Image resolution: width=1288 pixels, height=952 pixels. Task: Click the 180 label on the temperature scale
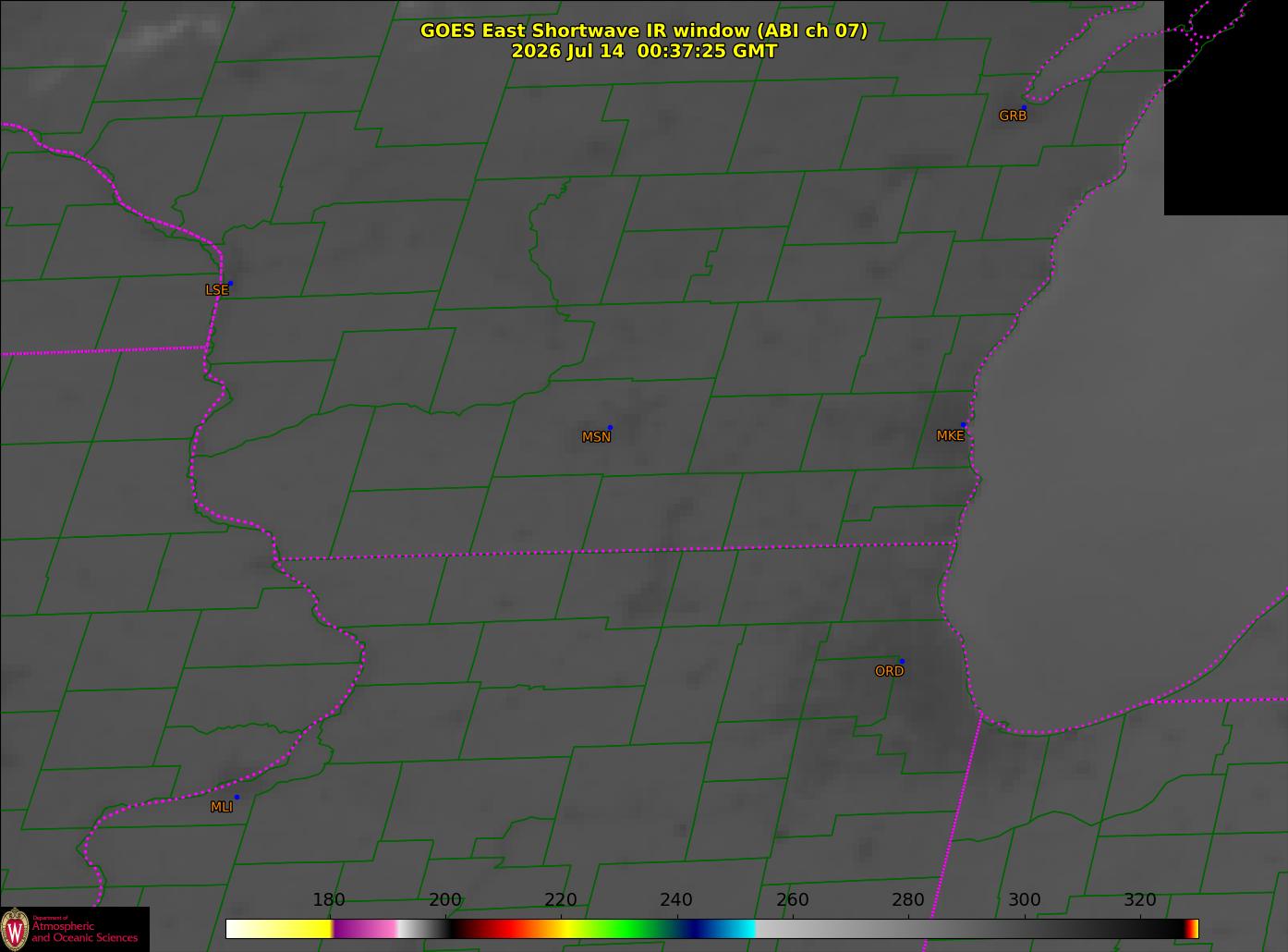tap(329, 900)
